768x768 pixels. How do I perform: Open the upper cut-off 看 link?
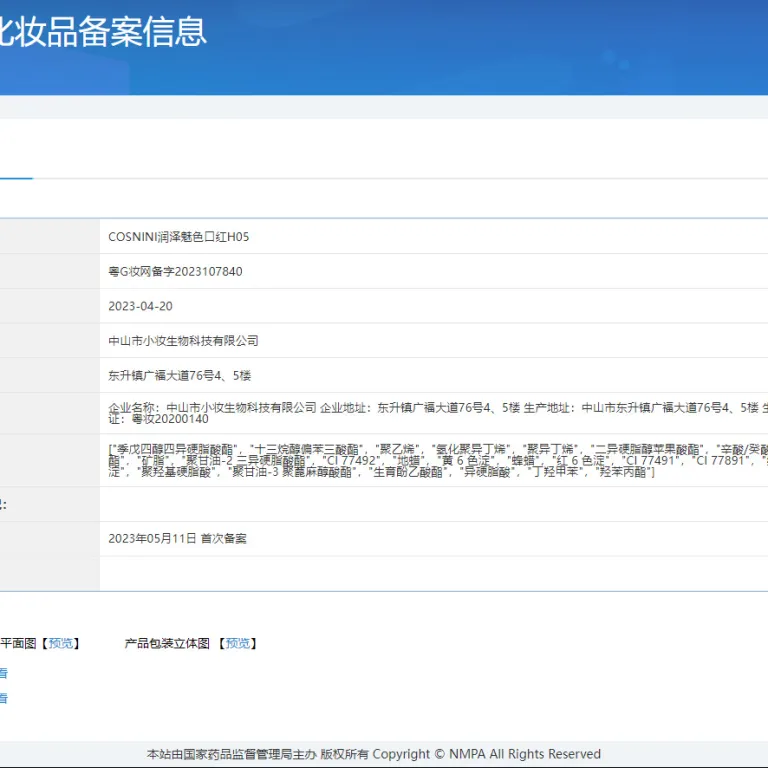click(3, 673)
